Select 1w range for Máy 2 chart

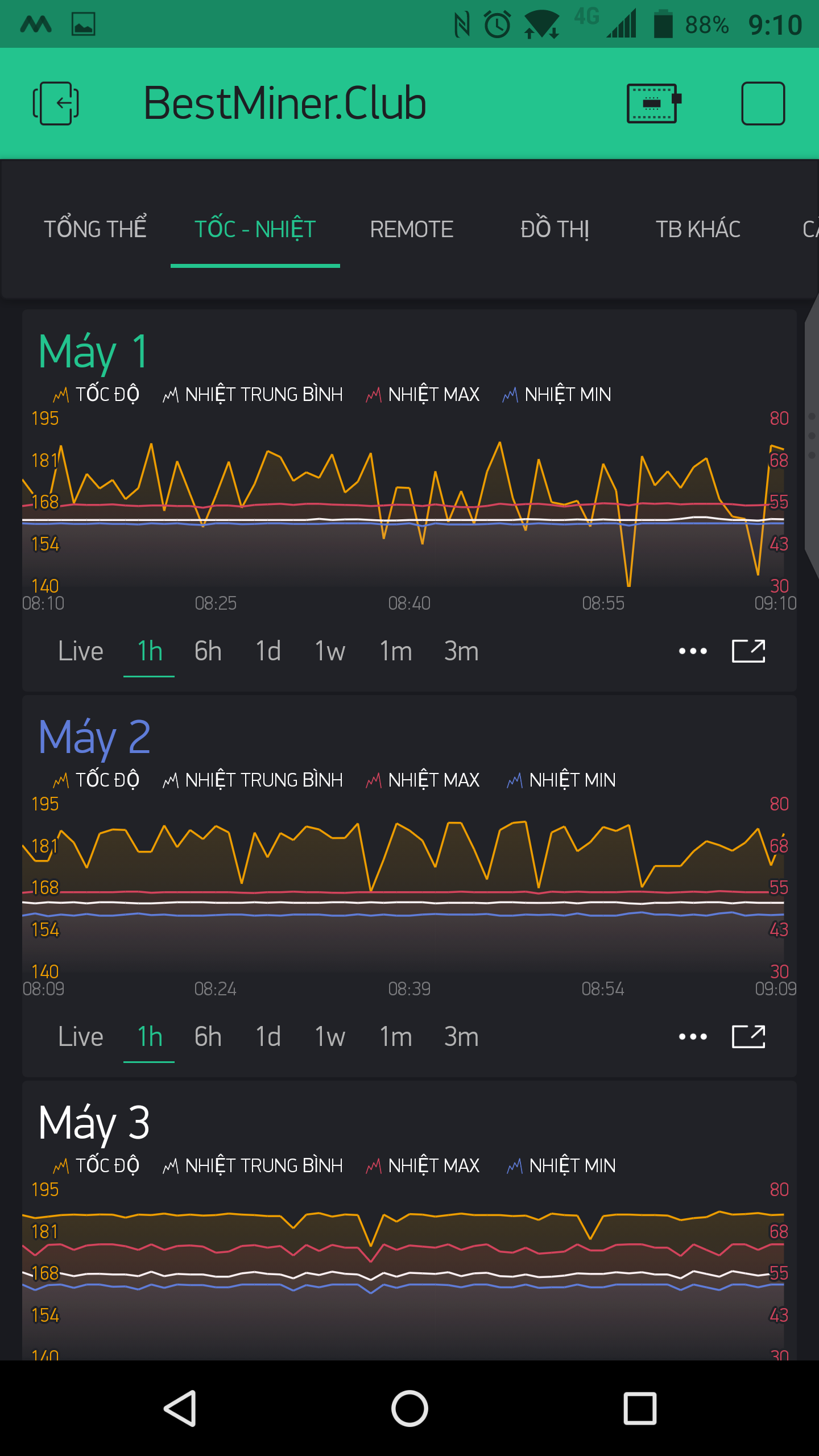click(x=330, y=1037)
